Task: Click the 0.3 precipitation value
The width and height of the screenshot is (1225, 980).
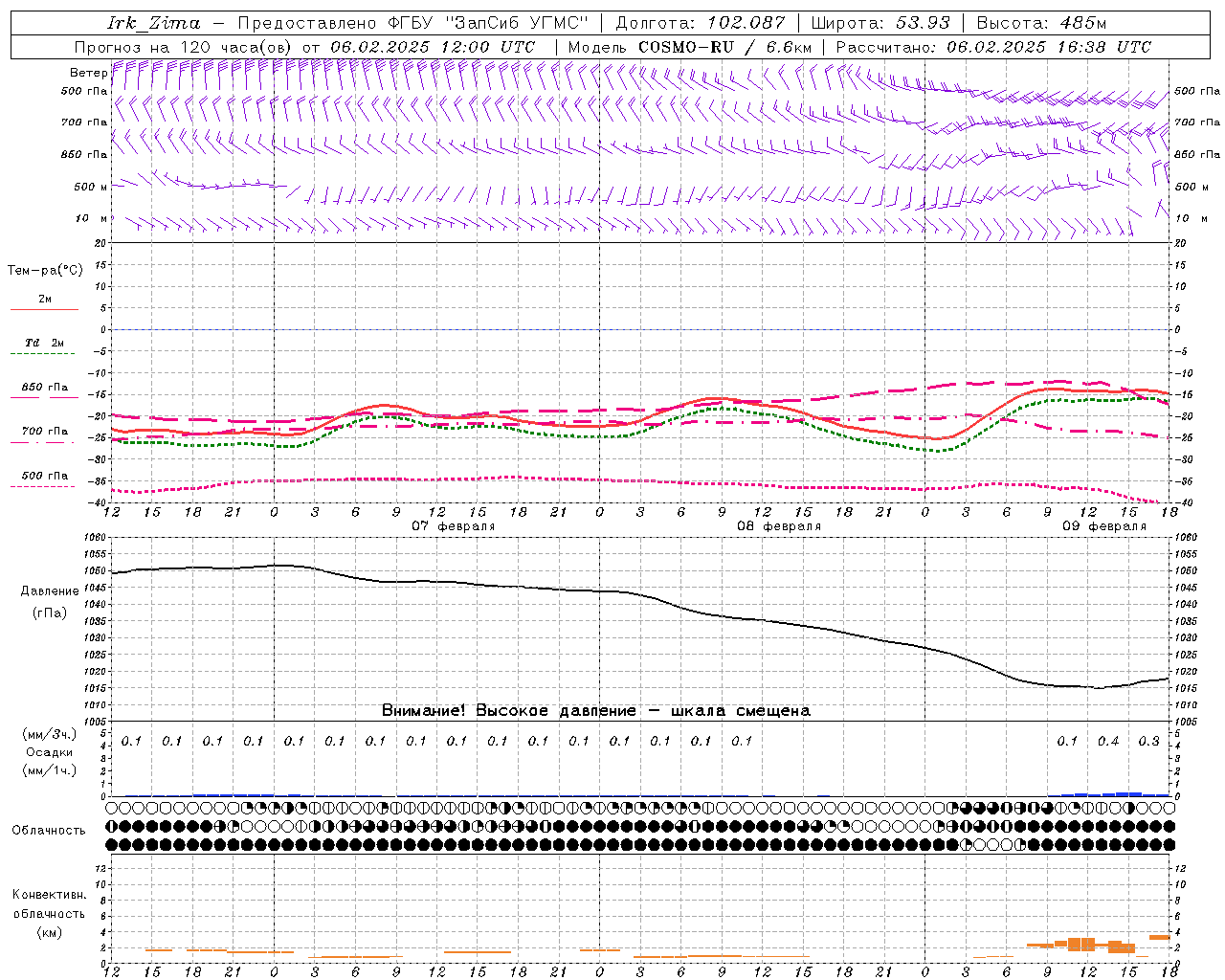Action: tap(1148, 742)
